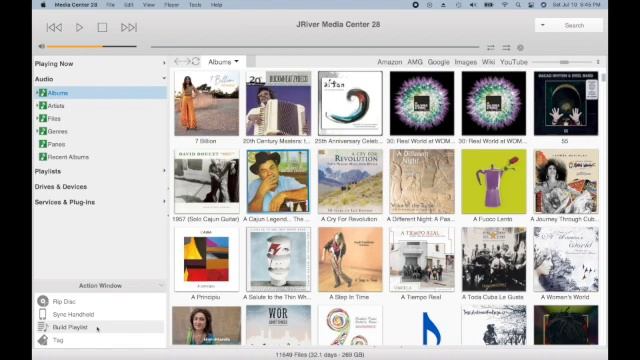Screen dimensions: 640x360
Task: Open the Amazon link
Action: (x=389, y=62)
